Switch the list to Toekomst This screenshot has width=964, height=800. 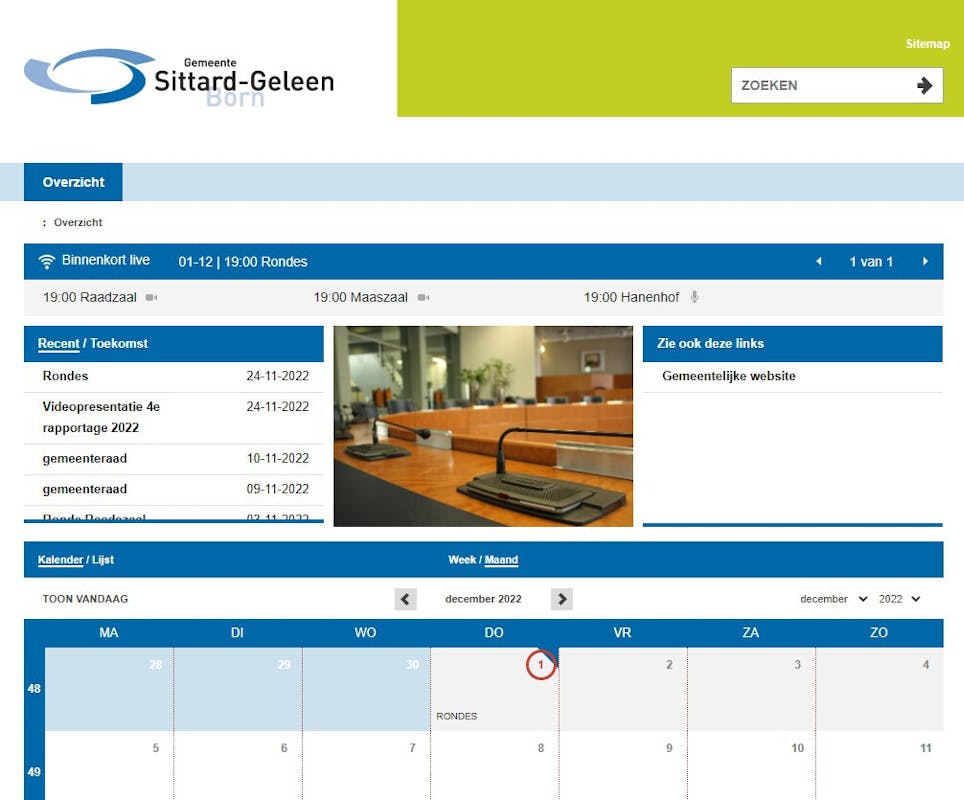click(119, 344)
